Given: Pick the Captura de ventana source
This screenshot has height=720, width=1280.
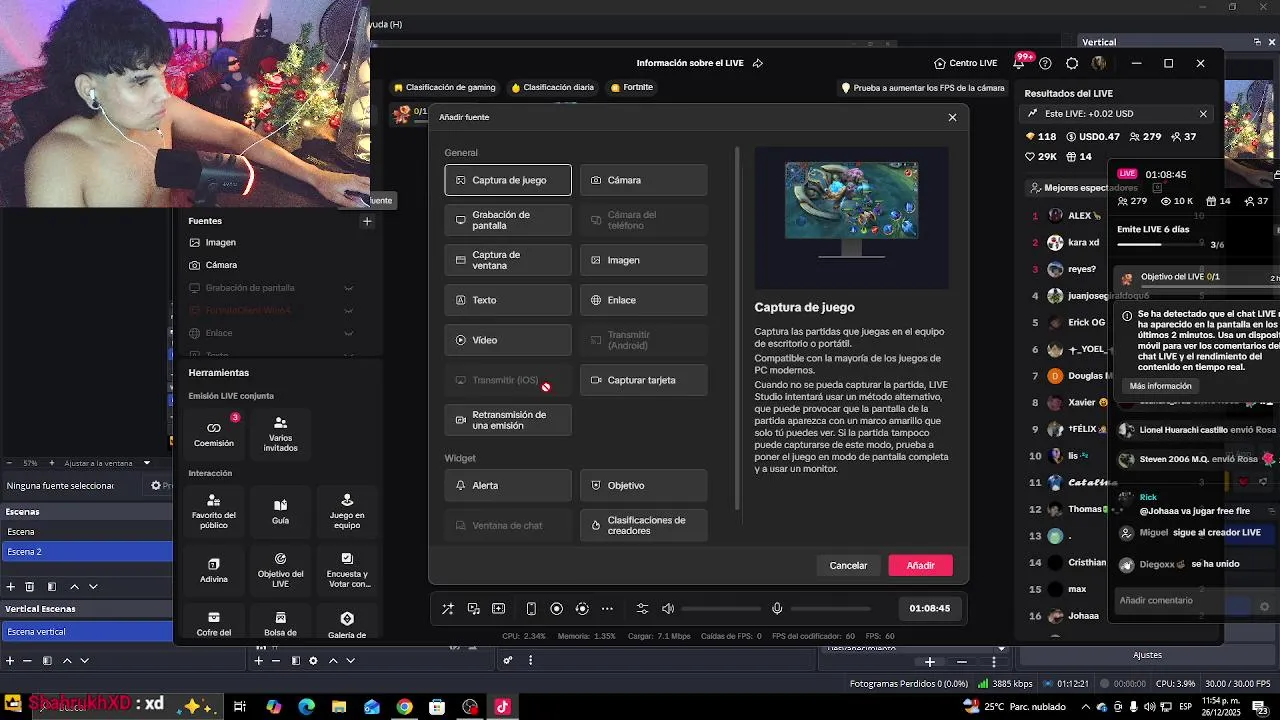Looking at the screenshot, I should (508, 260).
